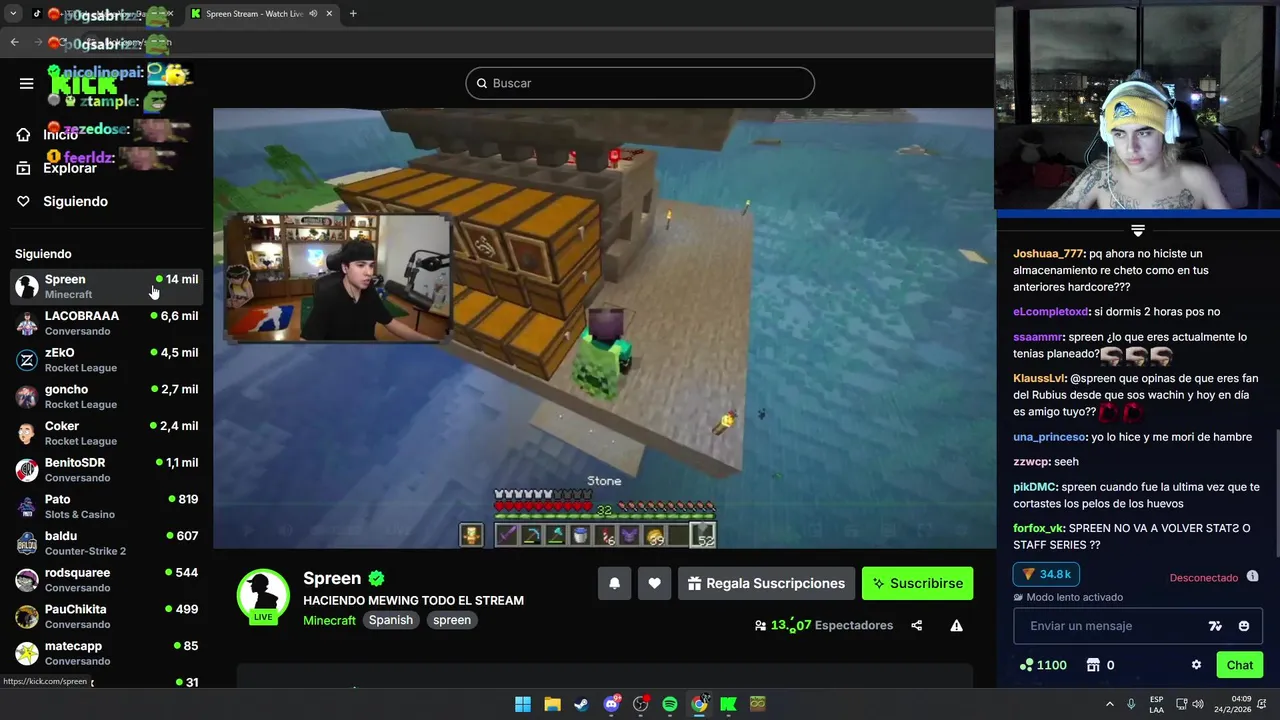Click Regala Suscripciones button
The image size is (1280, 720).
pos(767,583)
